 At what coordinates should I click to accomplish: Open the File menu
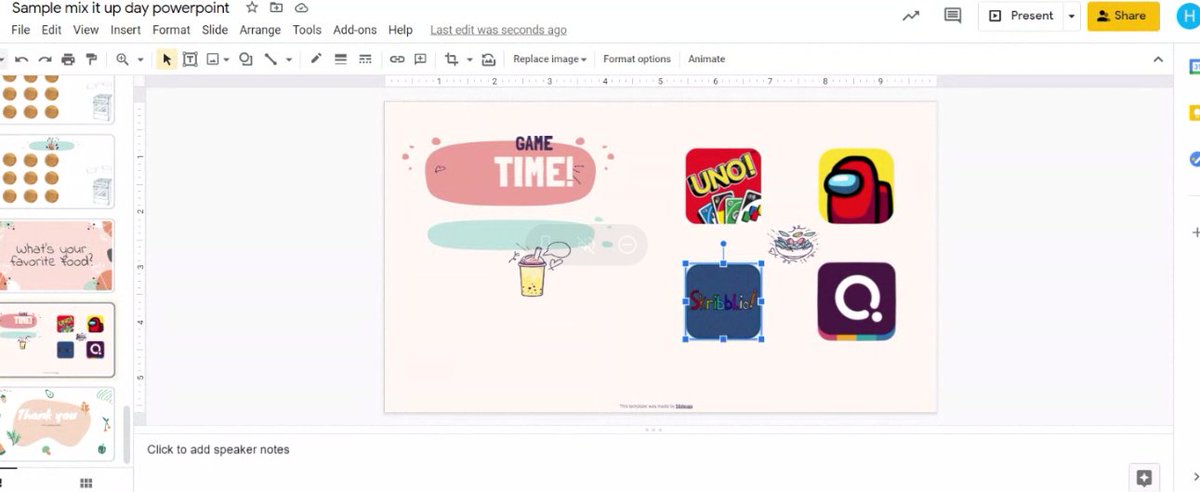click(x=20, y=30)
